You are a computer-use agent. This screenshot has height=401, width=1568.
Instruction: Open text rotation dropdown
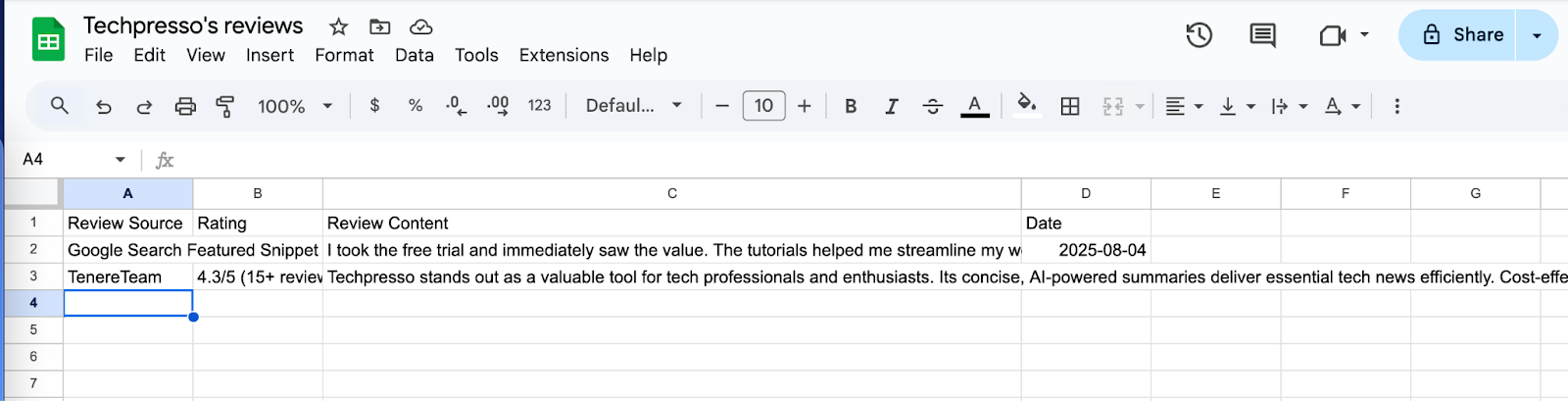1342,106
